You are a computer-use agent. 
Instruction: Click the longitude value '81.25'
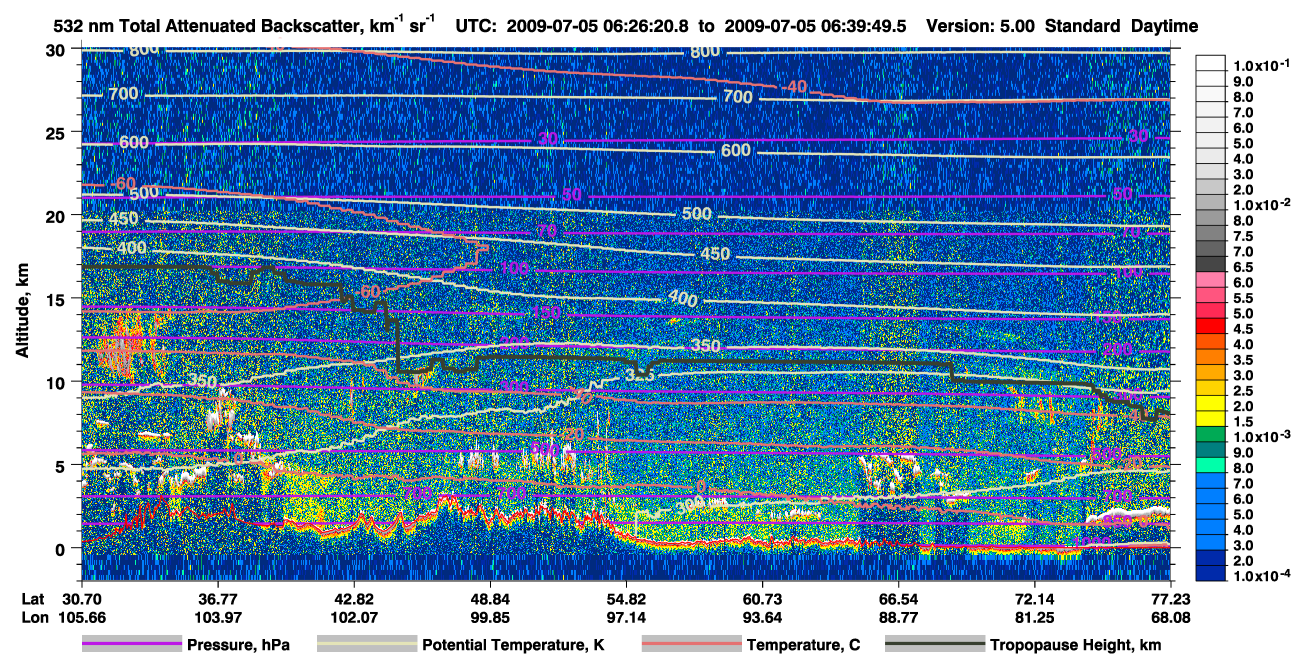[1034, 617]
